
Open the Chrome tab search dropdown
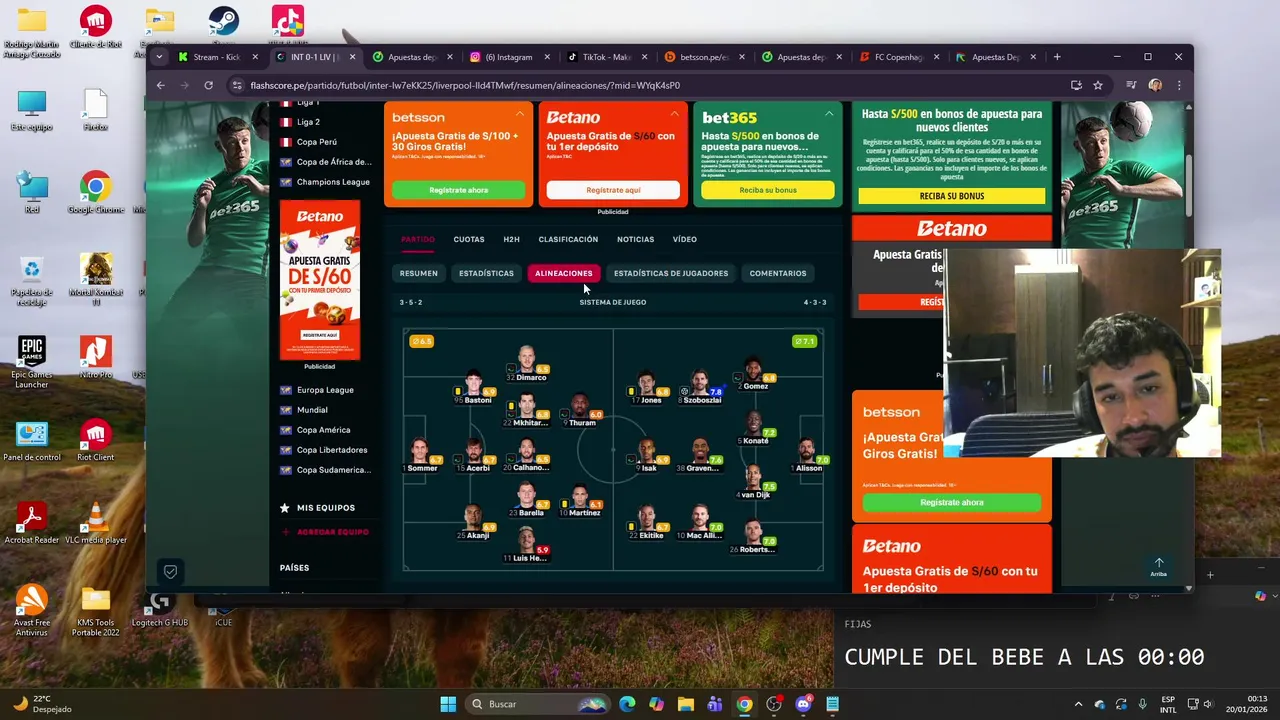159,57
